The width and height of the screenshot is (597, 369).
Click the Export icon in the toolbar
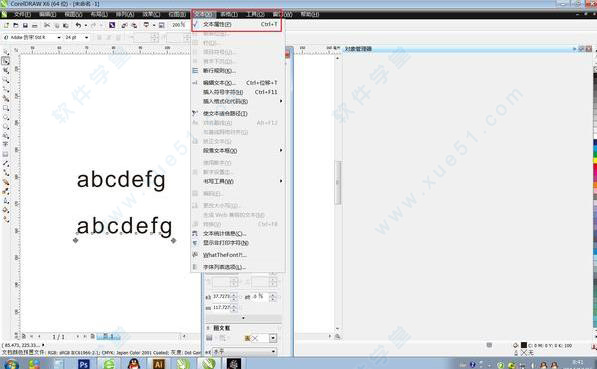[x=134, y=25]
